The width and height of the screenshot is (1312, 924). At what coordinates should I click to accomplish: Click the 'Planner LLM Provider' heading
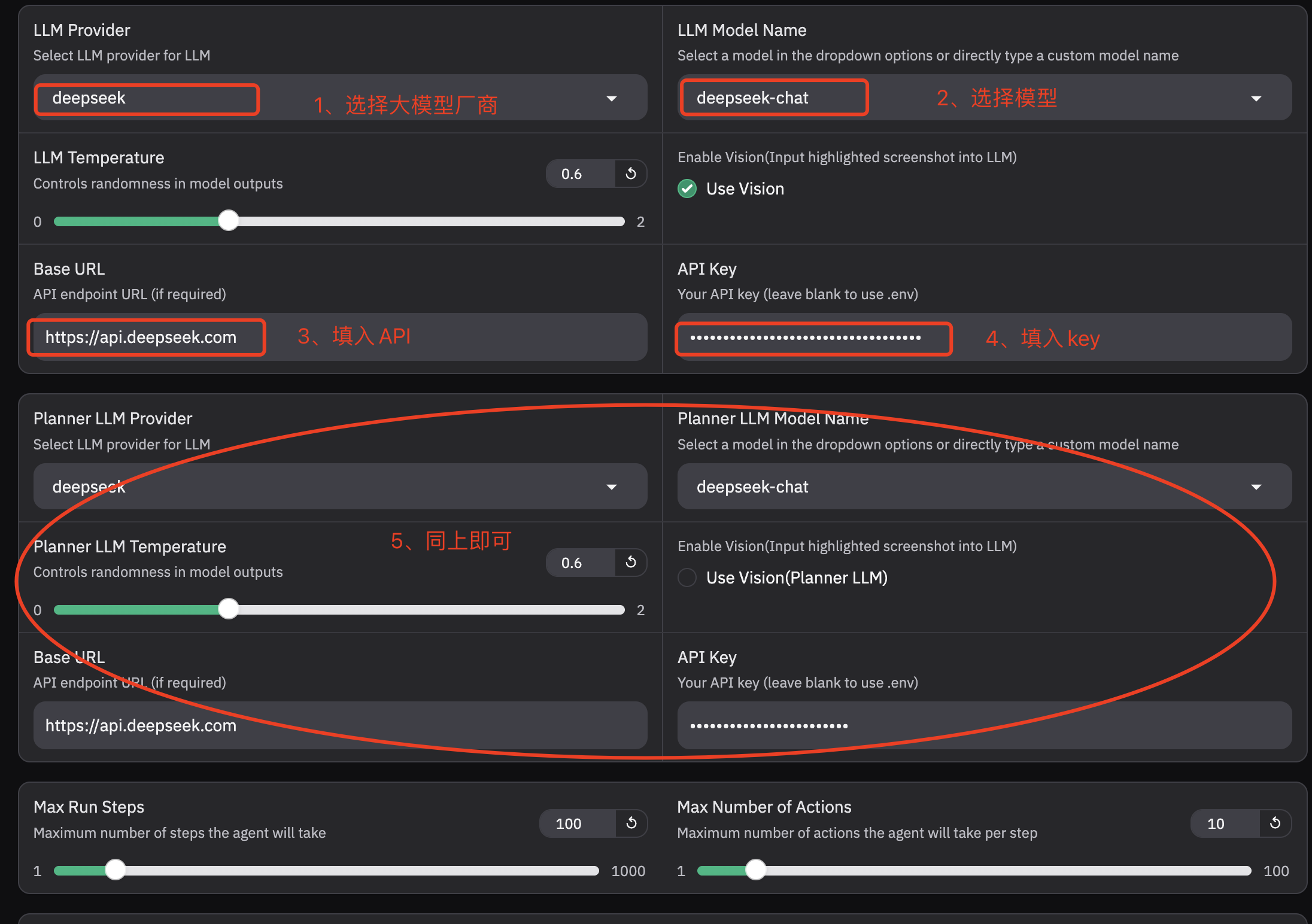point(113,418)
